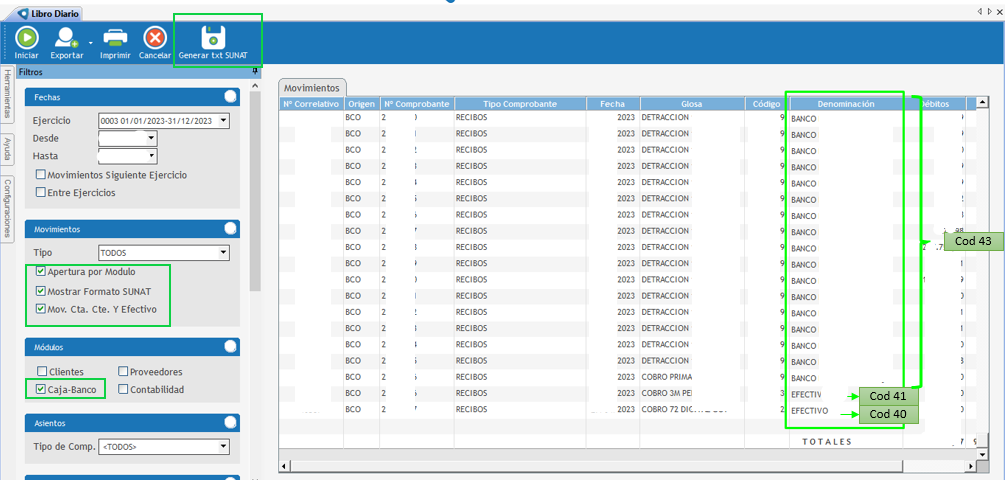Sort by Glosa column header
This screenshot has height=480, width=1007.
click(692, 104)
